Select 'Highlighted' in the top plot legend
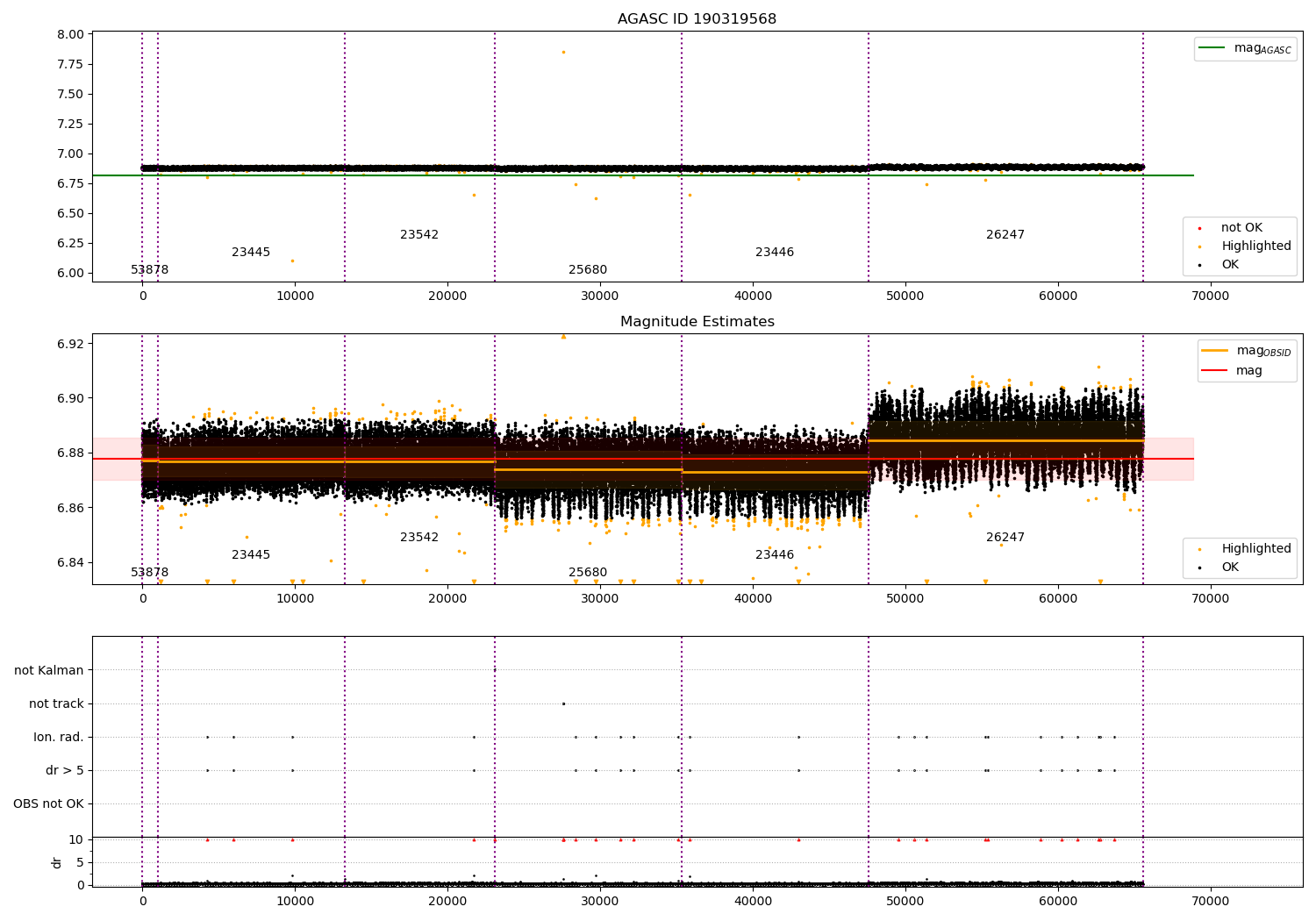Image resolution: width=1316 pixels, height=921 pixels. [x=1256, y=246]
